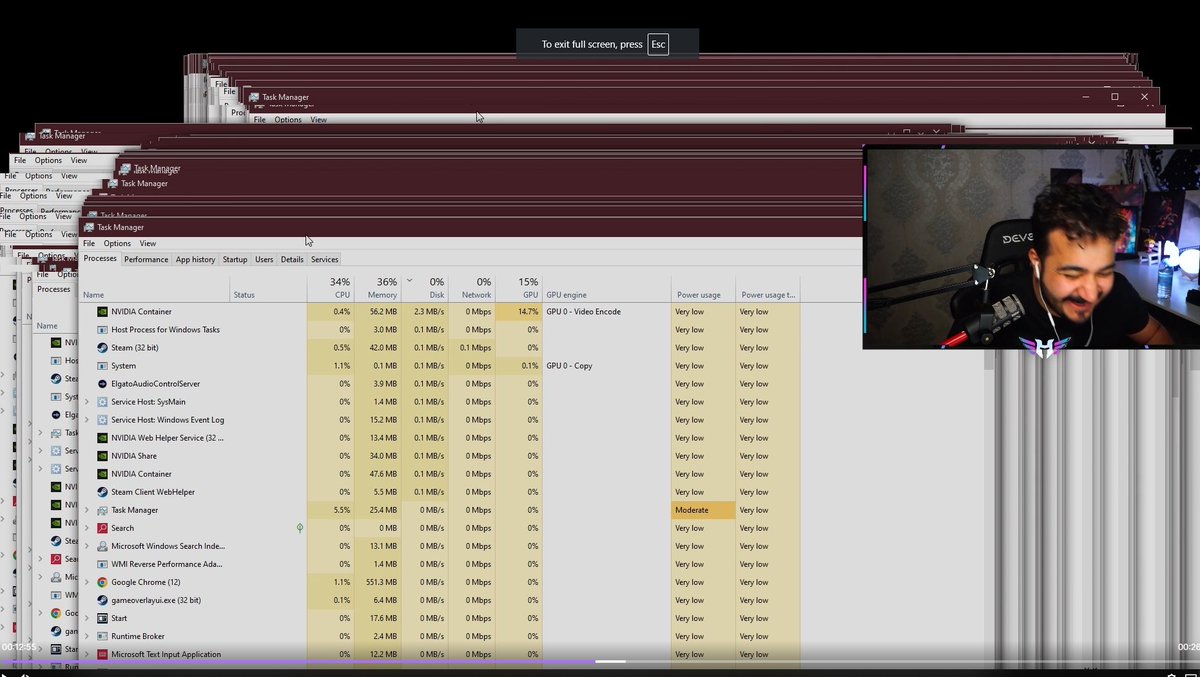
Task: Switch to the Services tab
Action: pyautogui.click(x=324, y=260)
